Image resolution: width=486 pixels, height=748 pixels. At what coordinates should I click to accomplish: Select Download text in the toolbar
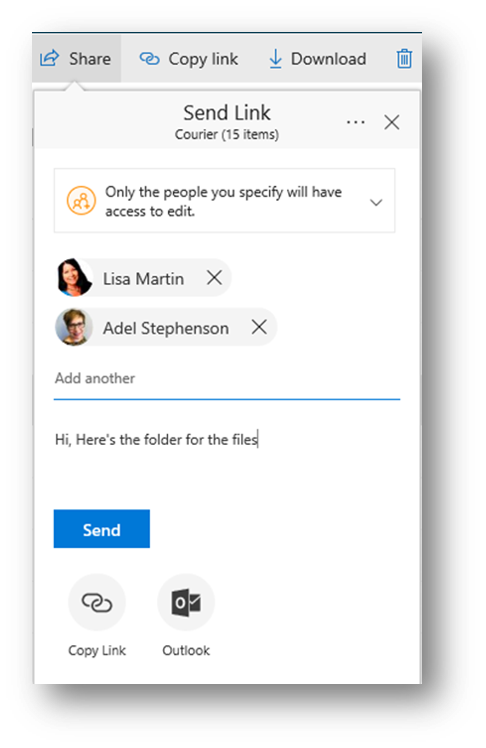[329, 59]
